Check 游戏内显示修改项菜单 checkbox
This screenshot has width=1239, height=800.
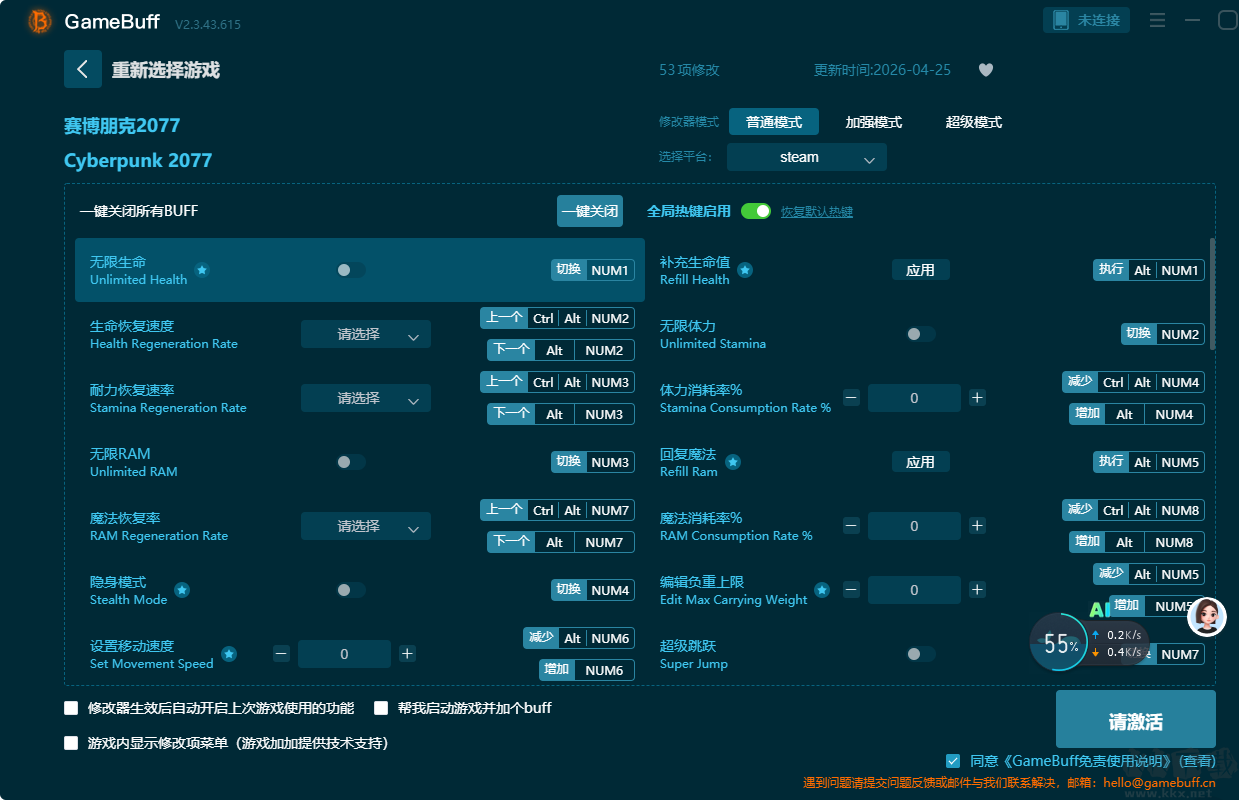71,743
